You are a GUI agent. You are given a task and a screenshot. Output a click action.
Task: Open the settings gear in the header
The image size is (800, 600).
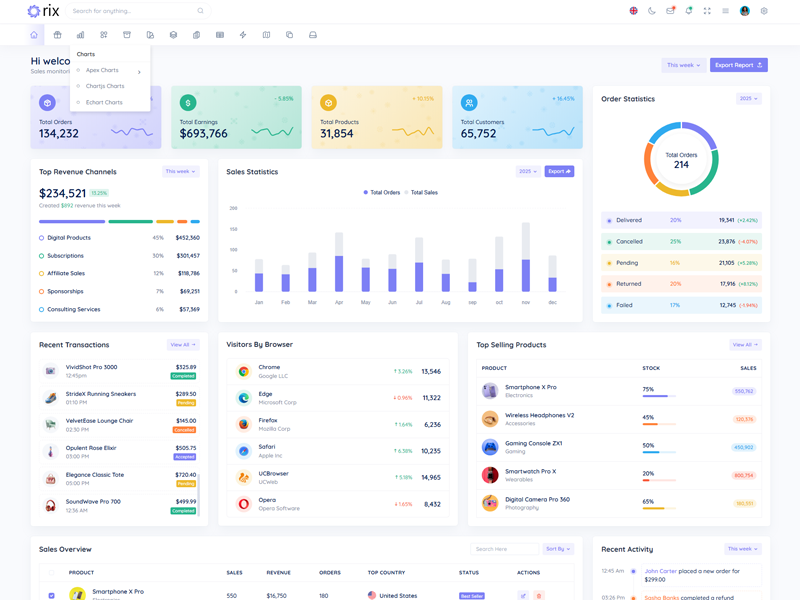[764, 11]
